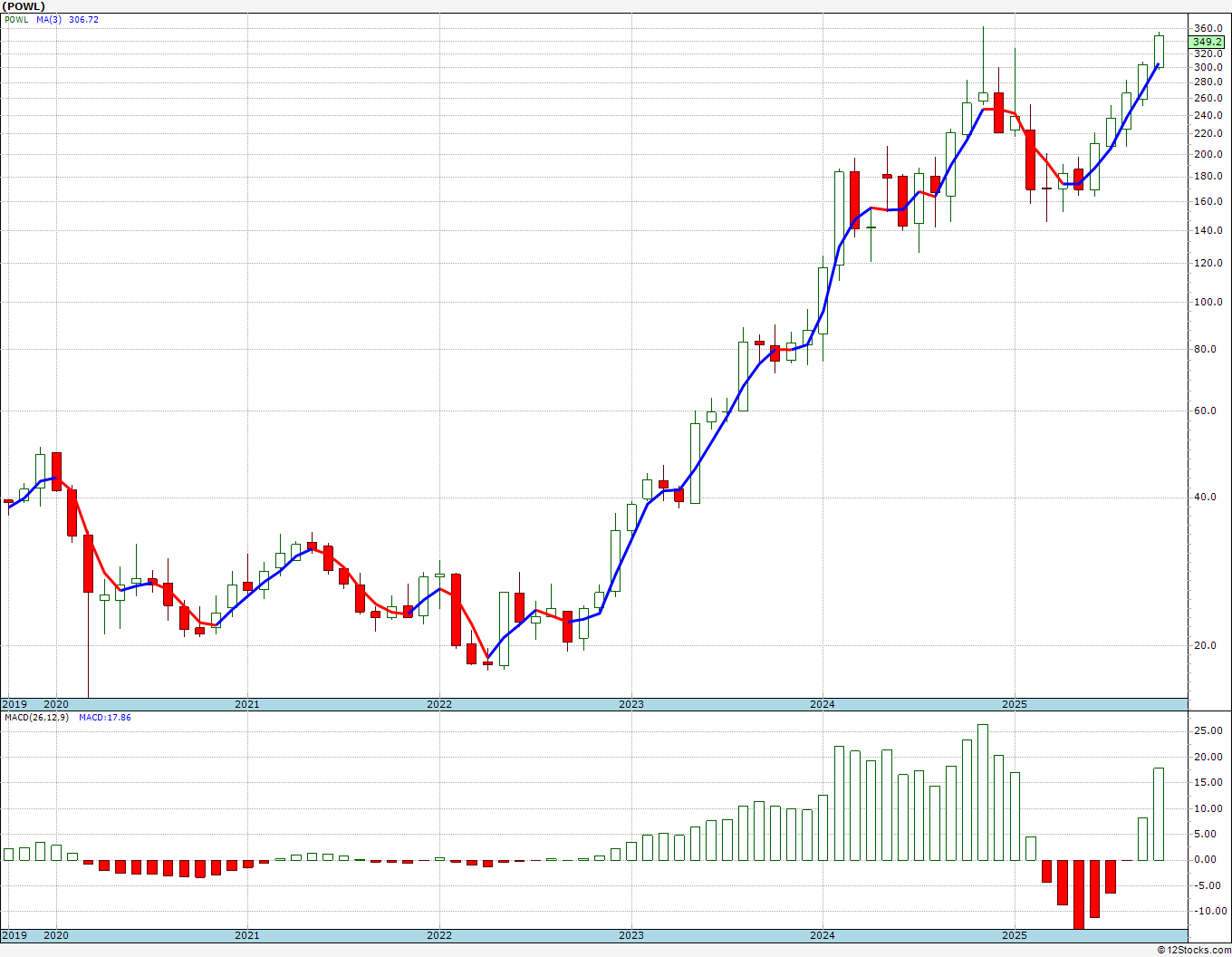
Task: Click the (POWL) chart title
Action: (x=24, y=5)
